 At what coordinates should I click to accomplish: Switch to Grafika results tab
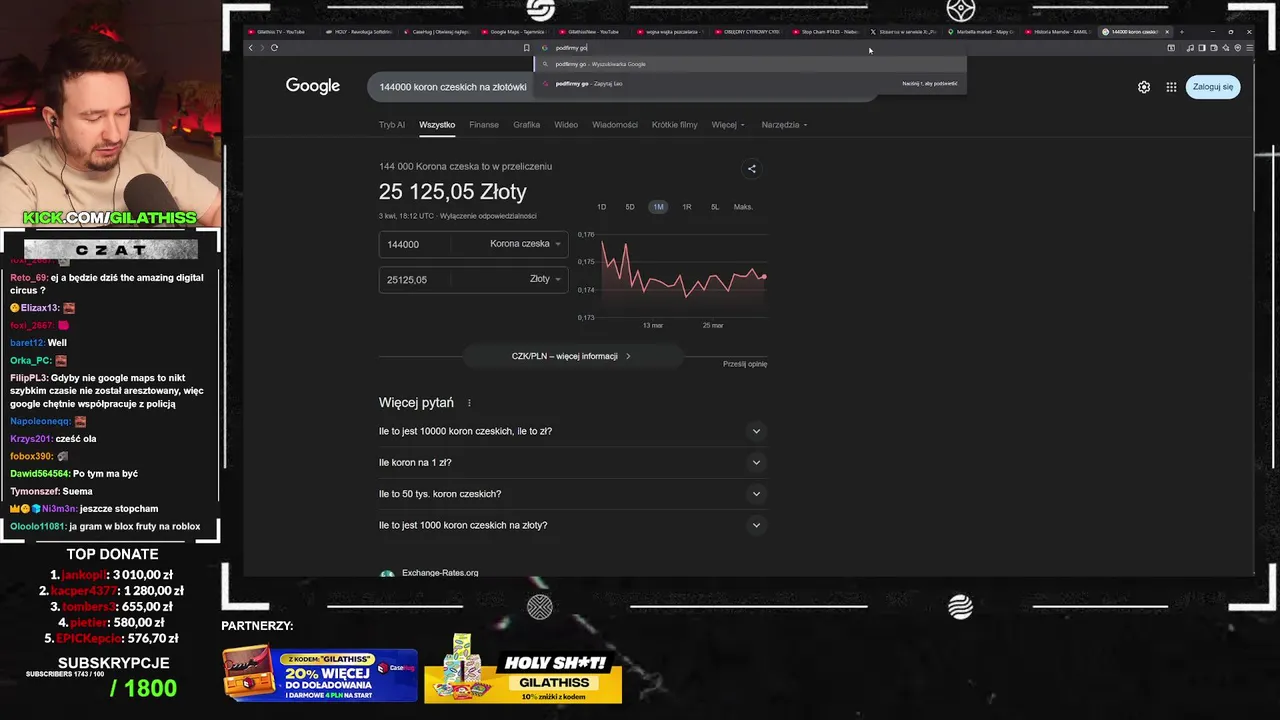click(x=526, y=125)
